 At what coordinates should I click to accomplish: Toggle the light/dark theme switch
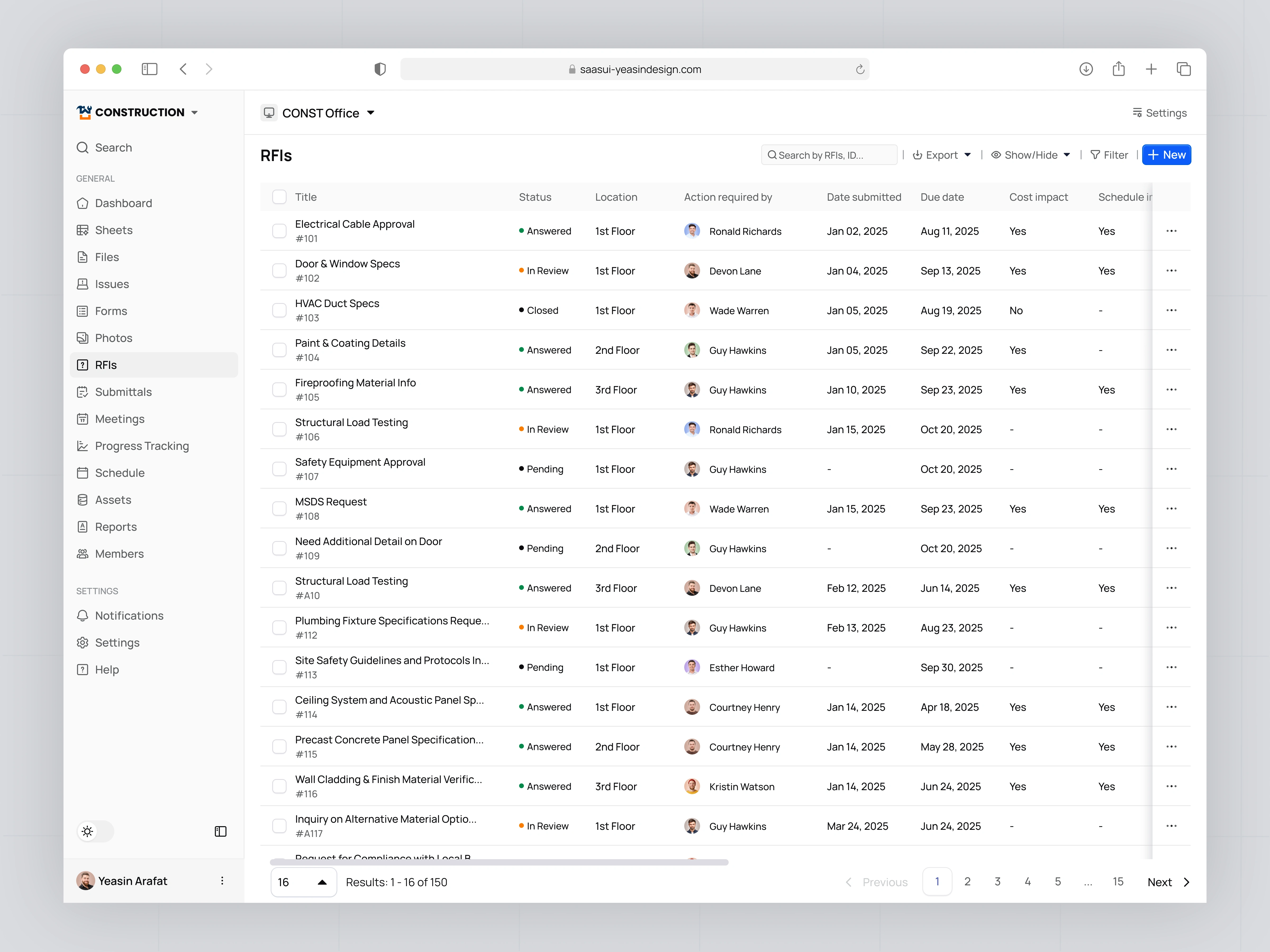95,831
